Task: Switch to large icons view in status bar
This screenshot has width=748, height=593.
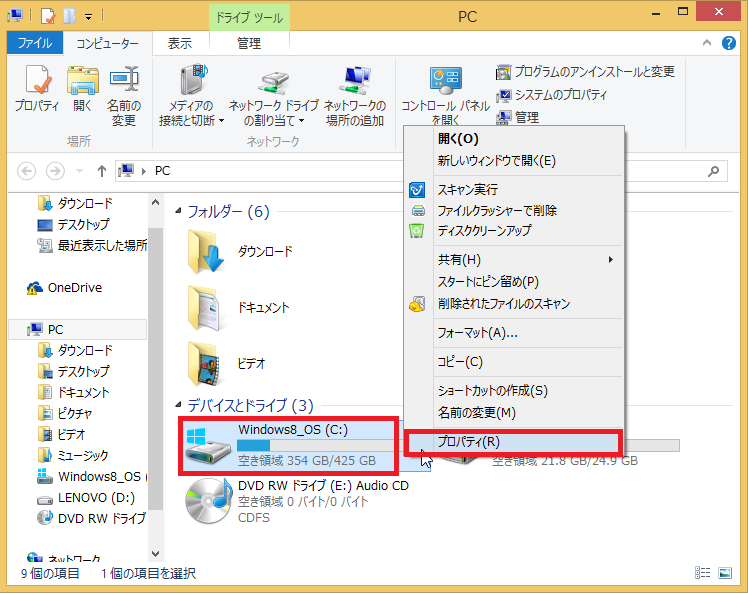Action: point(725,572)
